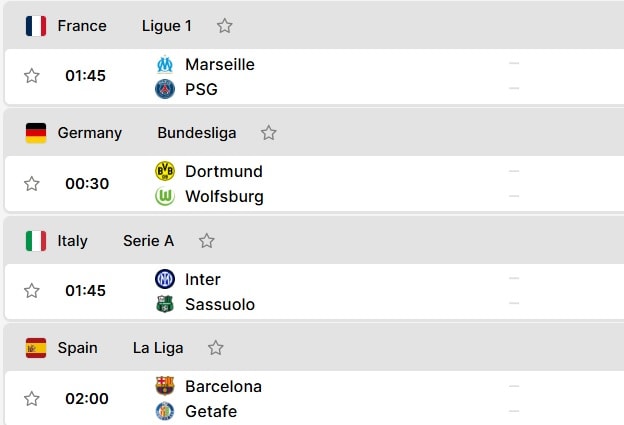The height and width of the screenshot is (425, 624).
Task: Click the Marseille club crest icon
Action: [165, 64]
